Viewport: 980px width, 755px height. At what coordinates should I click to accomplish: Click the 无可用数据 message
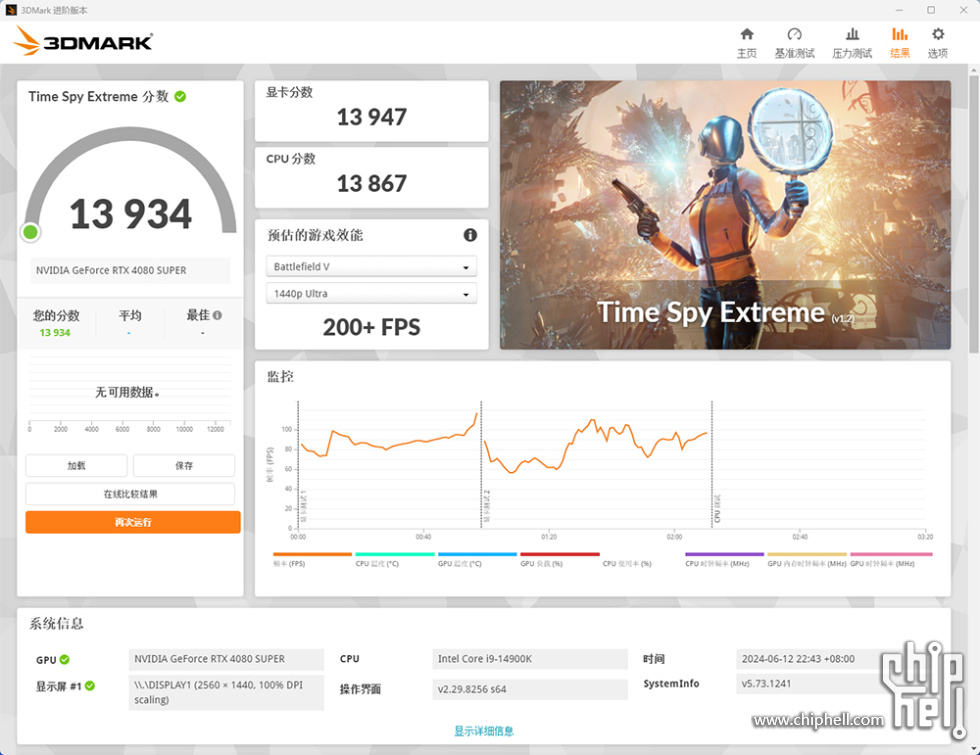point(127,392)
